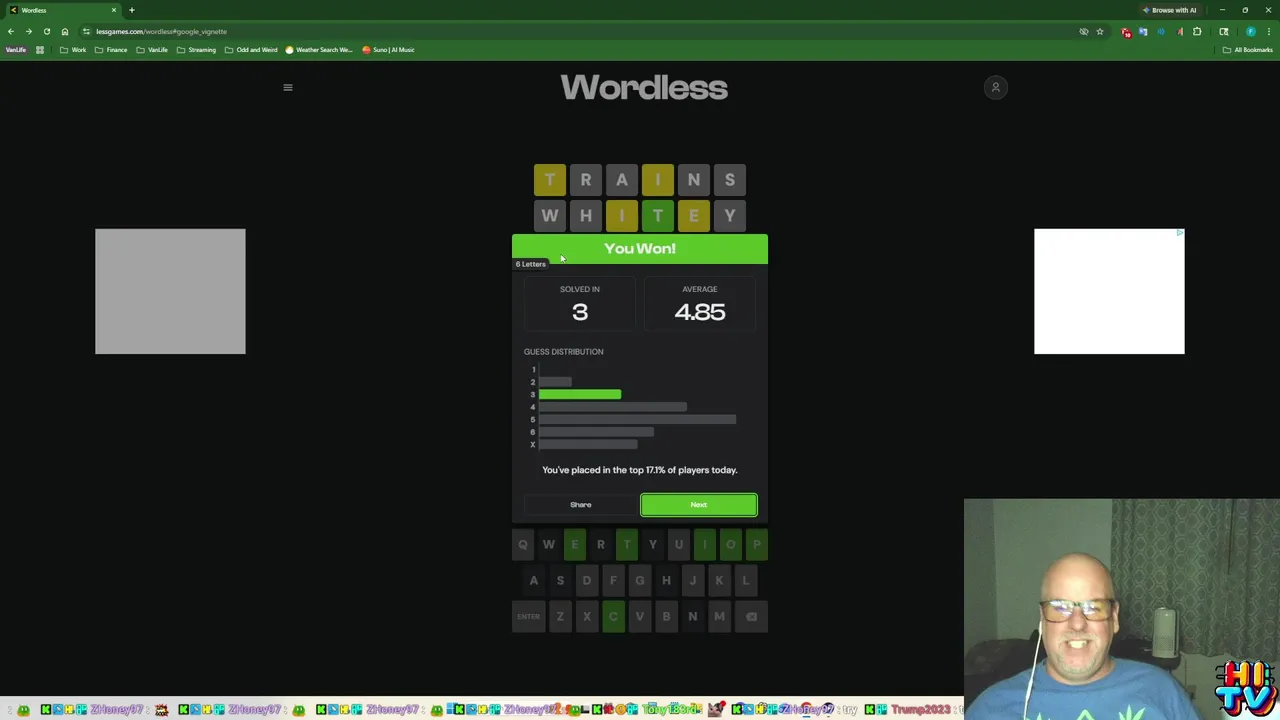Select the Wordless browser tab
The height and width of the screenshot is (720, 1280).
coord(62,10)
